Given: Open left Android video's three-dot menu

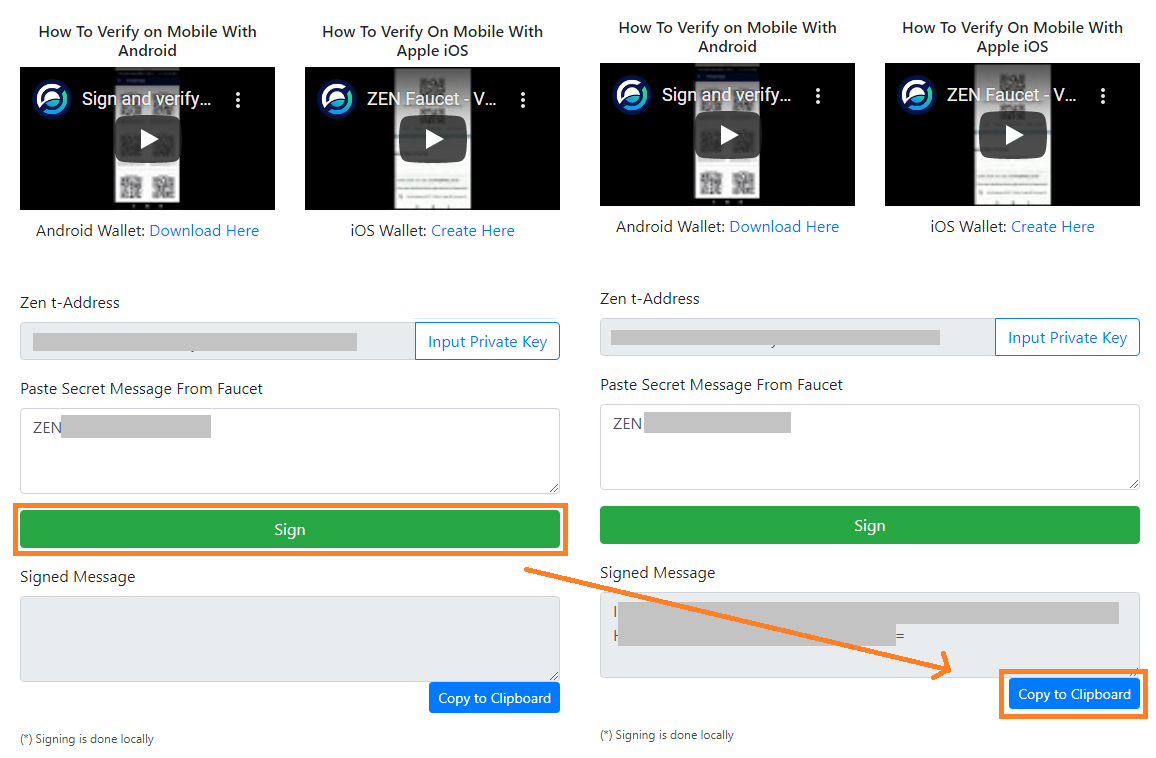Looking at the screenshot, I should [x=237, y=100].
